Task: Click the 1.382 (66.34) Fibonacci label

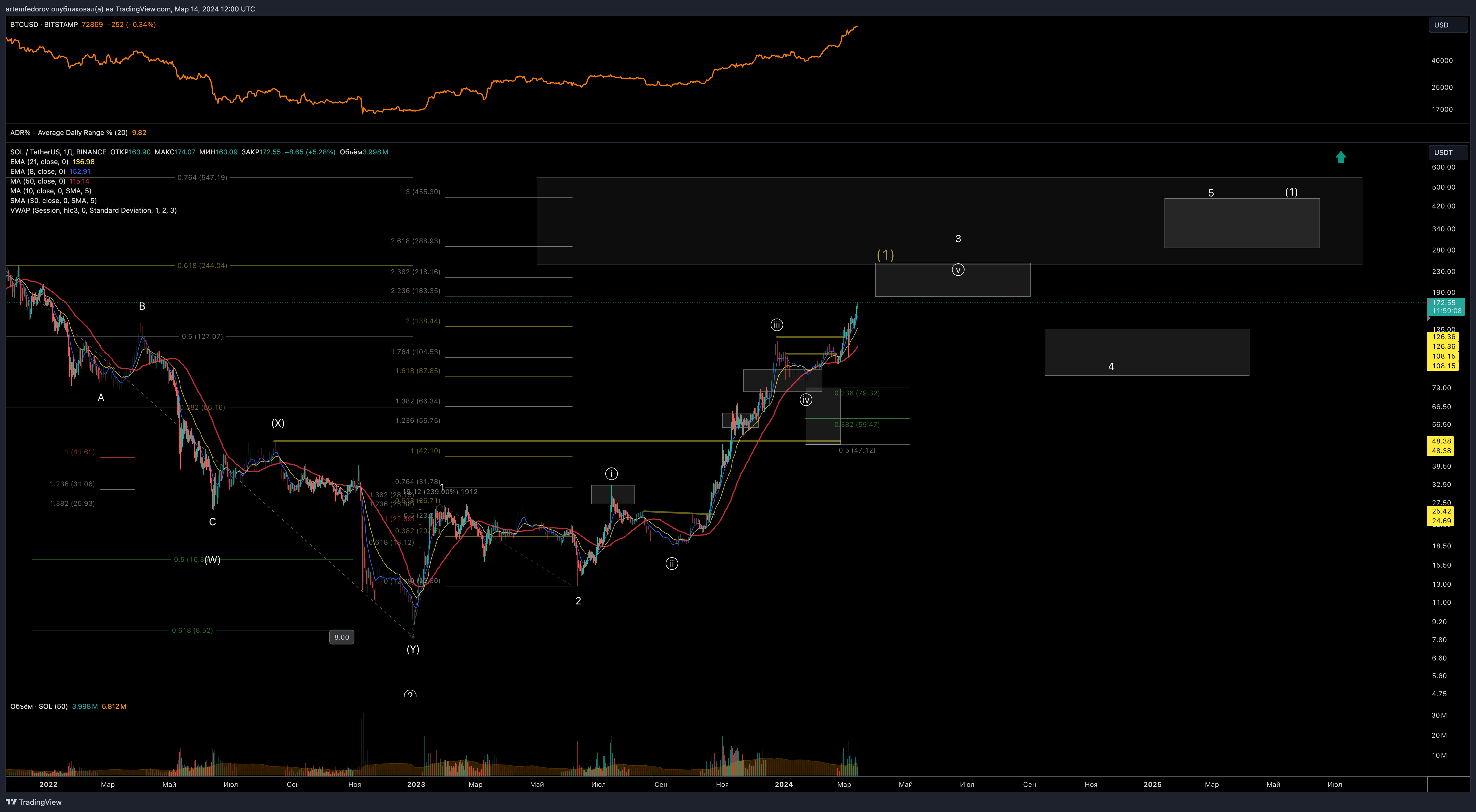Action: click(x=418, y=401)
